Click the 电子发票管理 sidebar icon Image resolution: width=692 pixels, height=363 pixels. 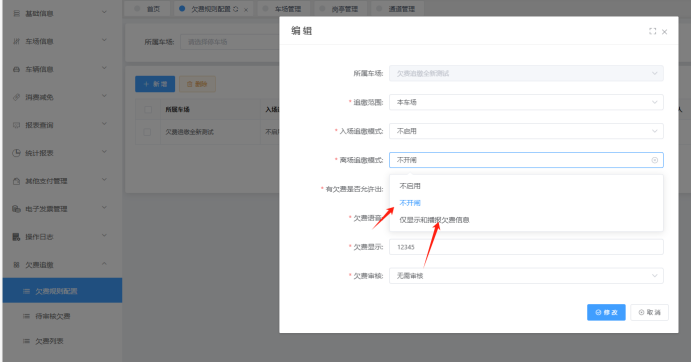pos(16,209)
